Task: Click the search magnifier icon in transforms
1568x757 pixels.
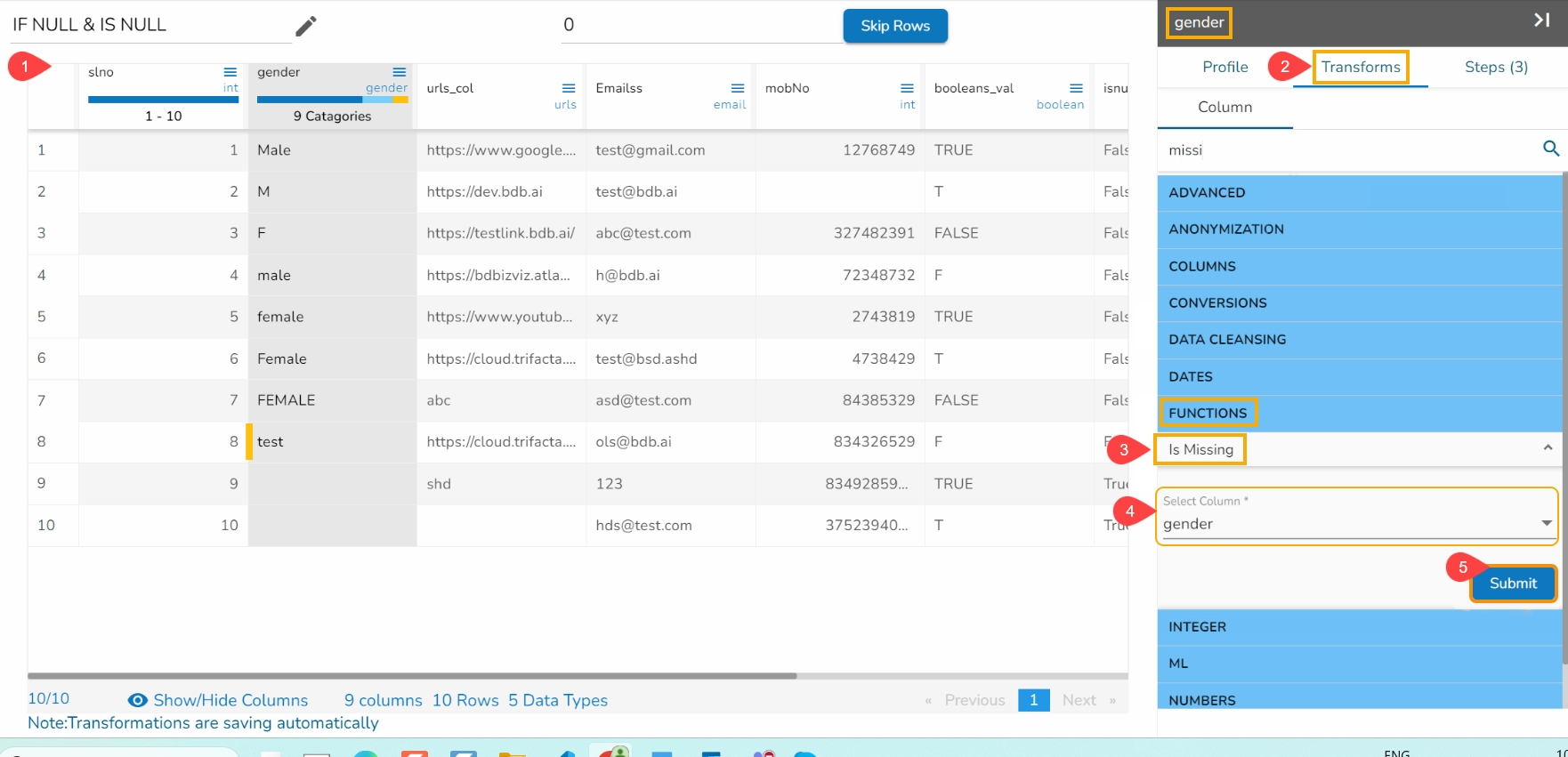Action: click(1550, 149)
